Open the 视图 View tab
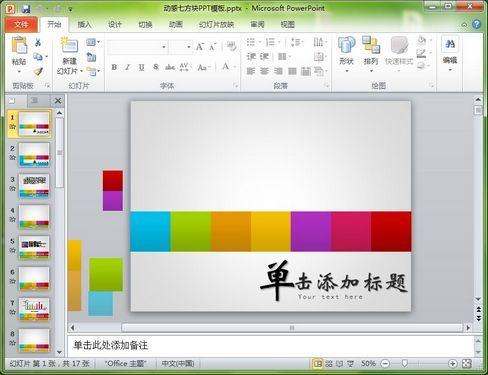Viewport: 488px width, 375px height. point(288,24)
